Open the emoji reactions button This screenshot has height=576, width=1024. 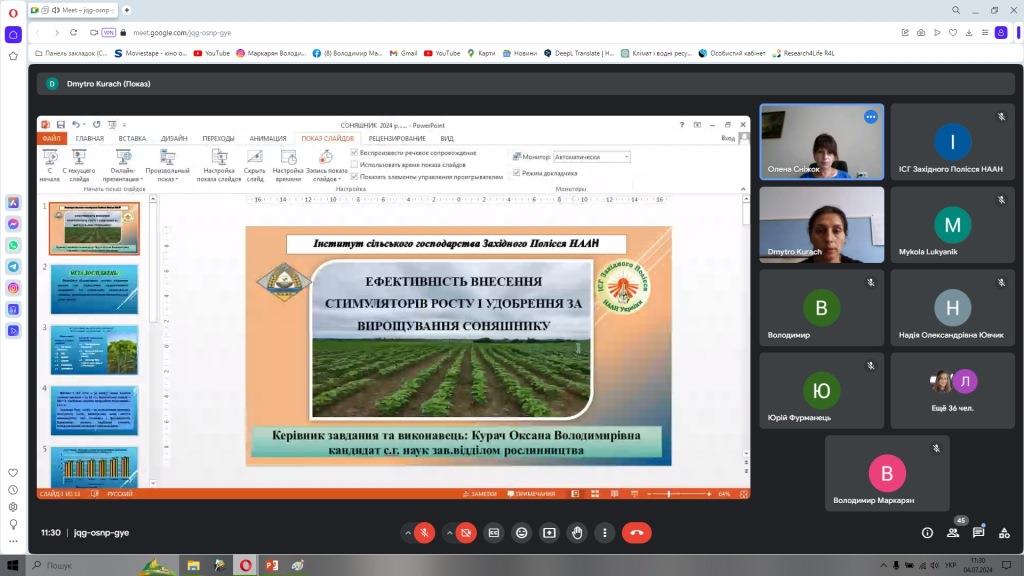point(521,533)
